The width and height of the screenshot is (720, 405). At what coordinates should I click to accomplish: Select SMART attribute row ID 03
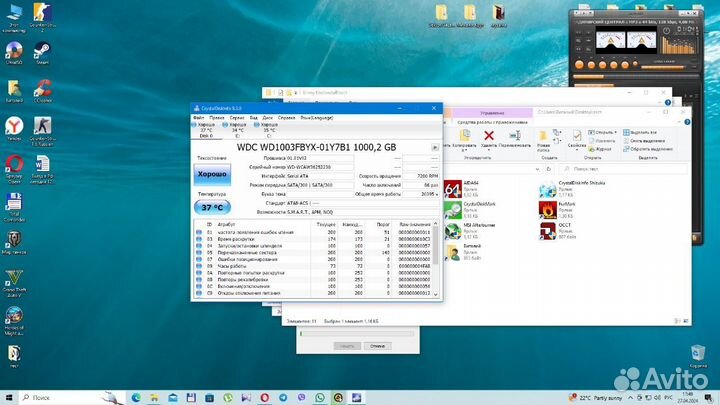(314, 239)
